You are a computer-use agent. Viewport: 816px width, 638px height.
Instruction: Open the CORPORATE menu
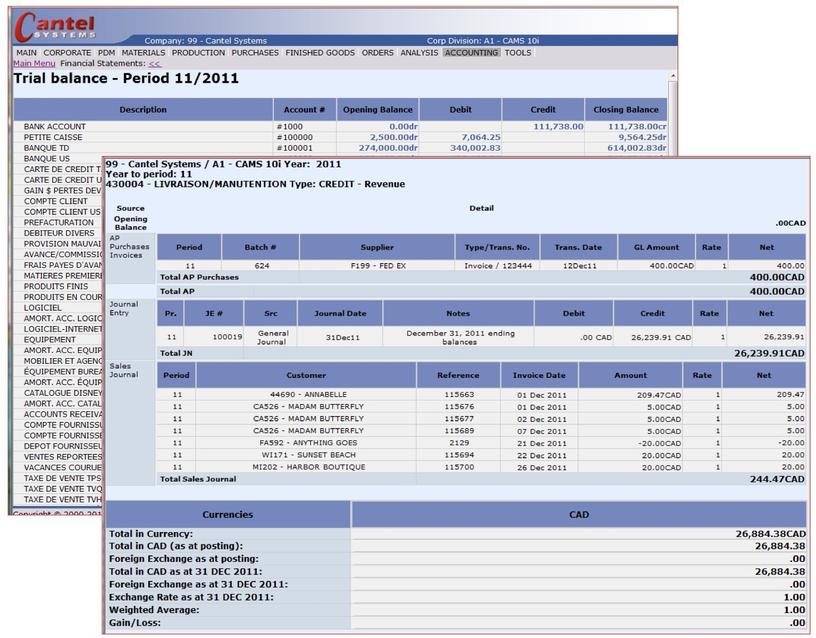point(67,53)
